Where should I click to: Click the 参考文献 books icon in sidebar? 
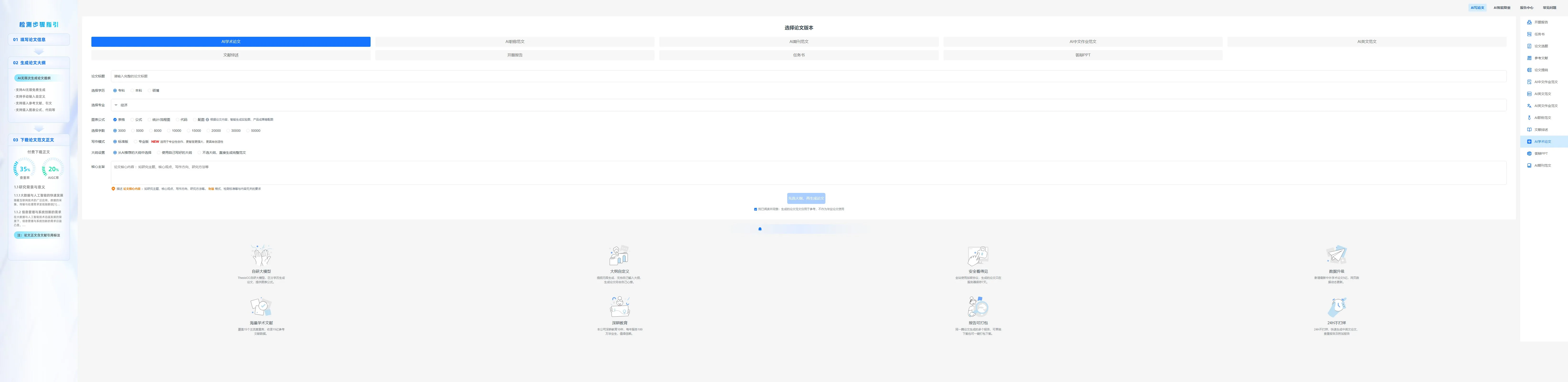(1529, 58)
